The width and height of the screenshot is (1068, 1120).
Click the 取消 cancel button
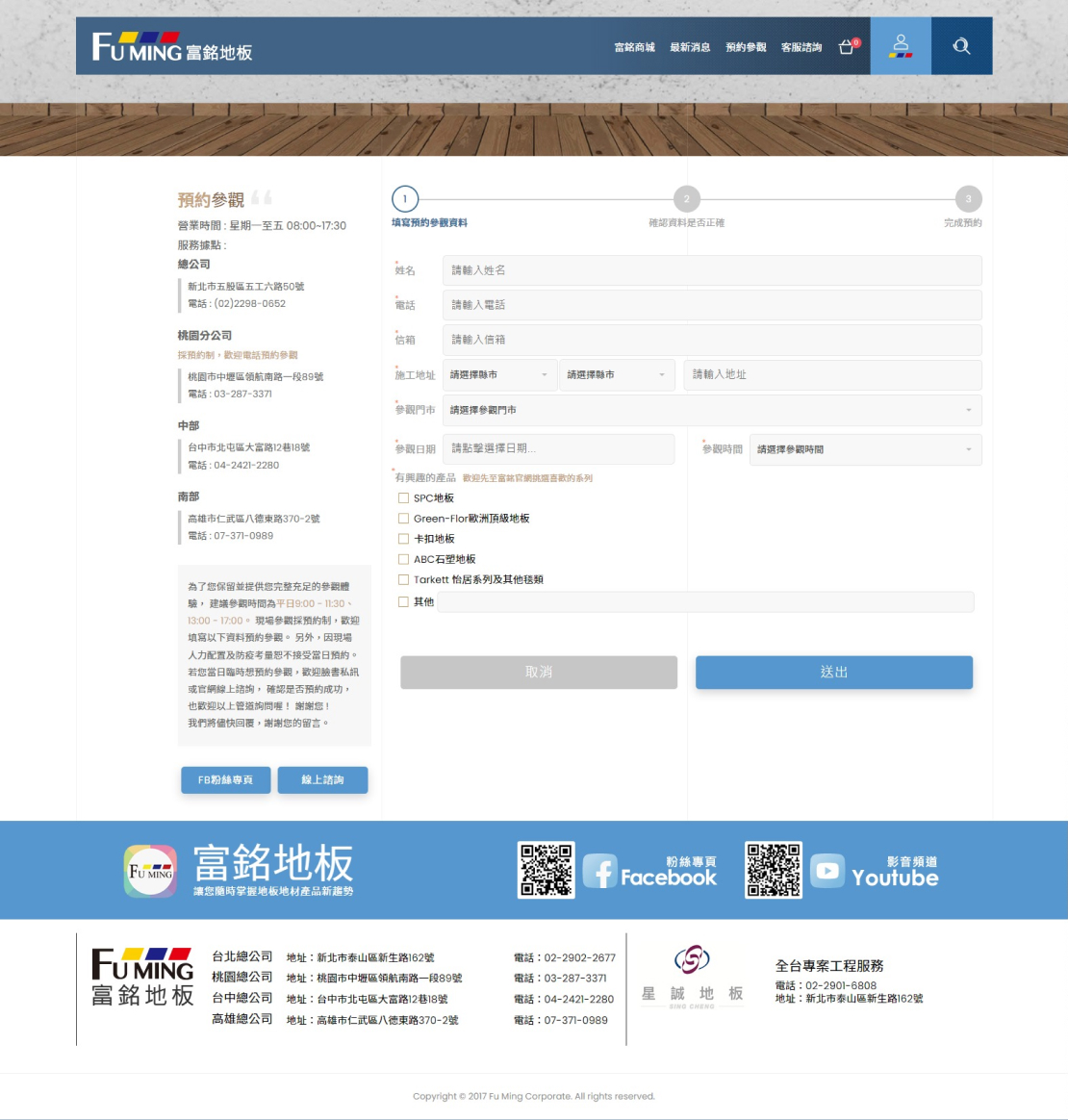click(x=539, y=673)
